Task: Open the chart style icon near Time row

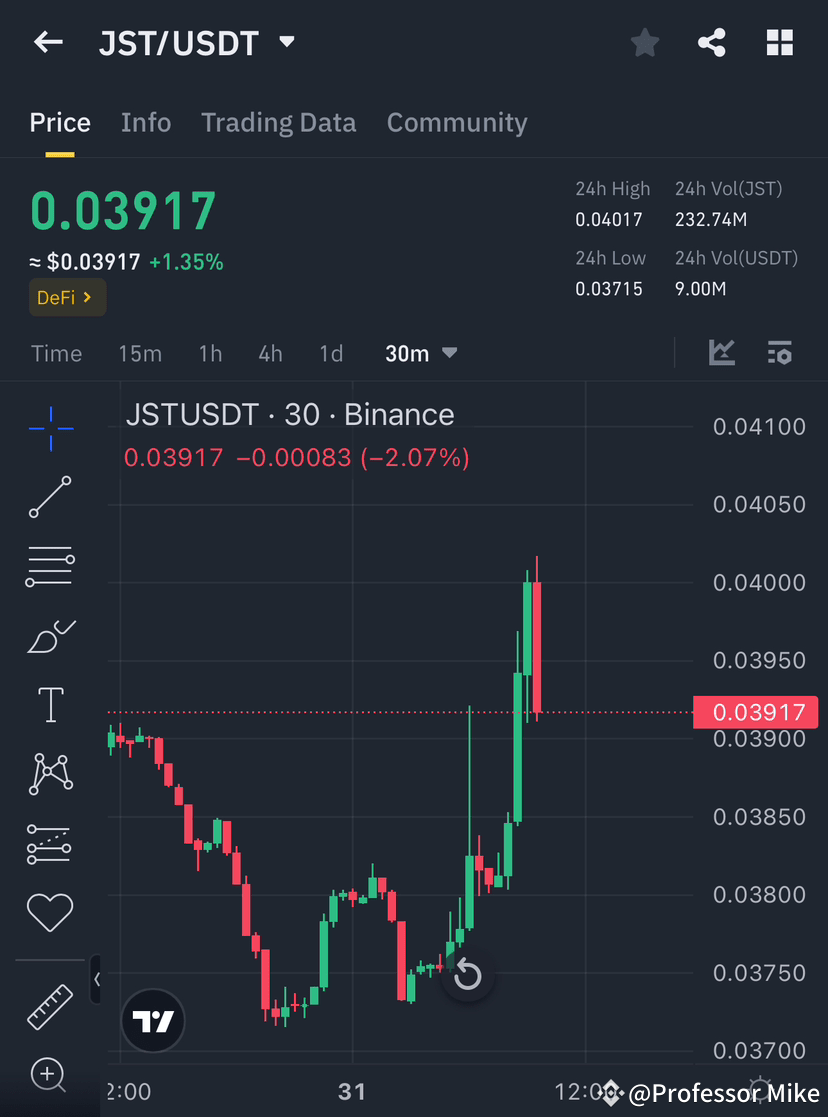Action: coord(721,353)
